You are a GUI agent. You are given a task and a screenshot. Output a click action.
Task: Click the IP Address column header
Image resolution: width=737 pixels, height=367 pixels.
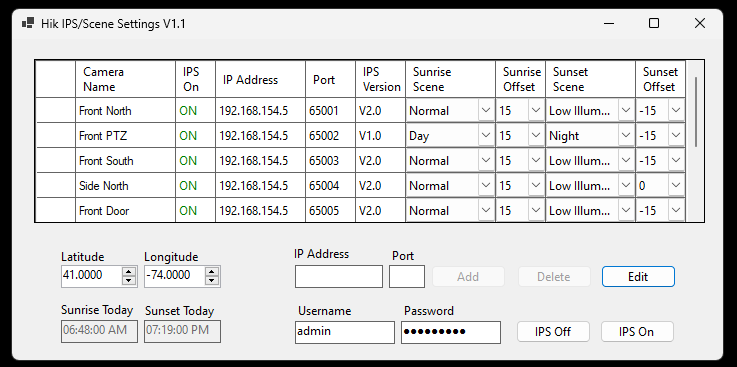(260, 79)
